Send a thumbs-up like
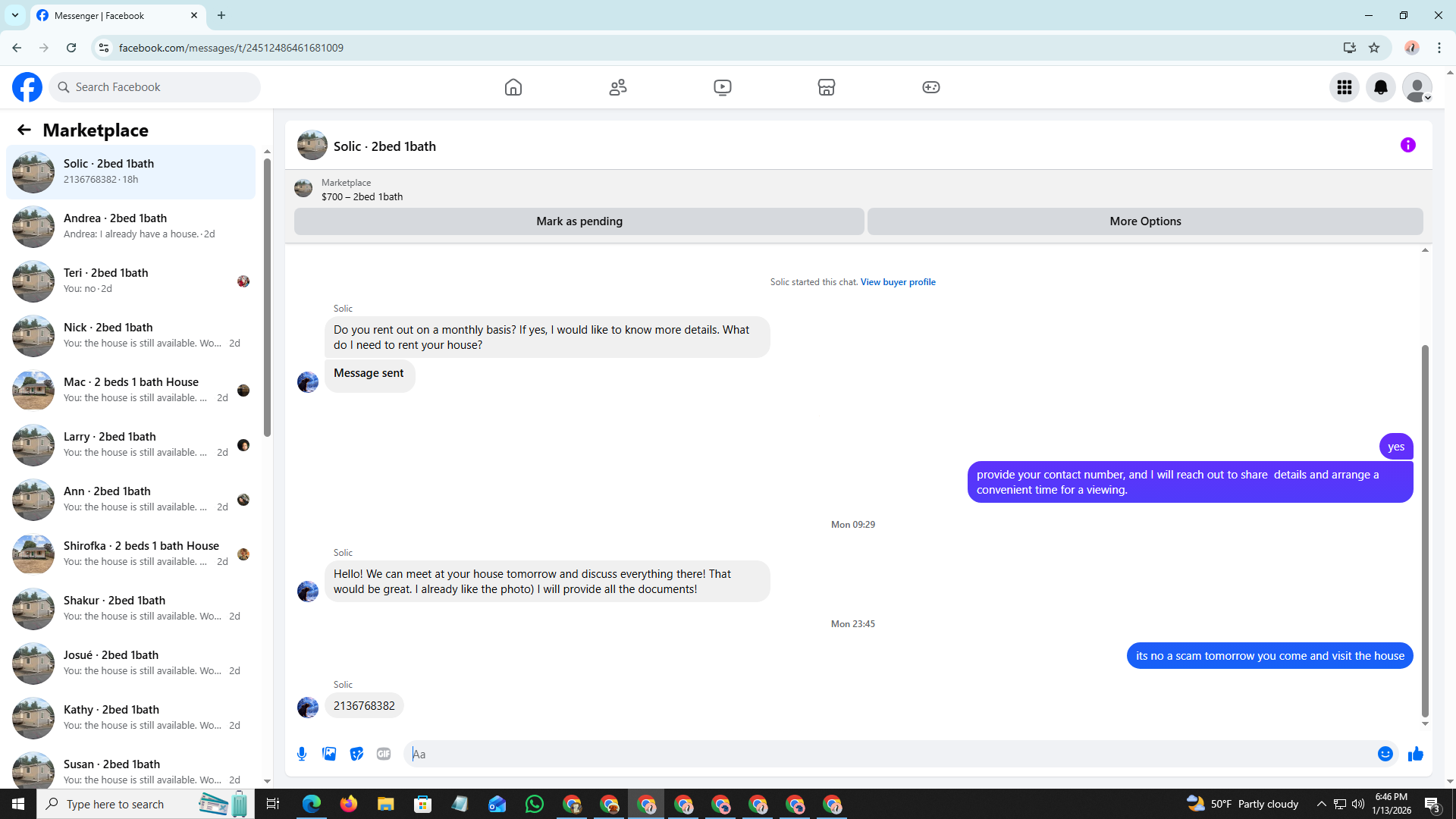 (1415, 754)
